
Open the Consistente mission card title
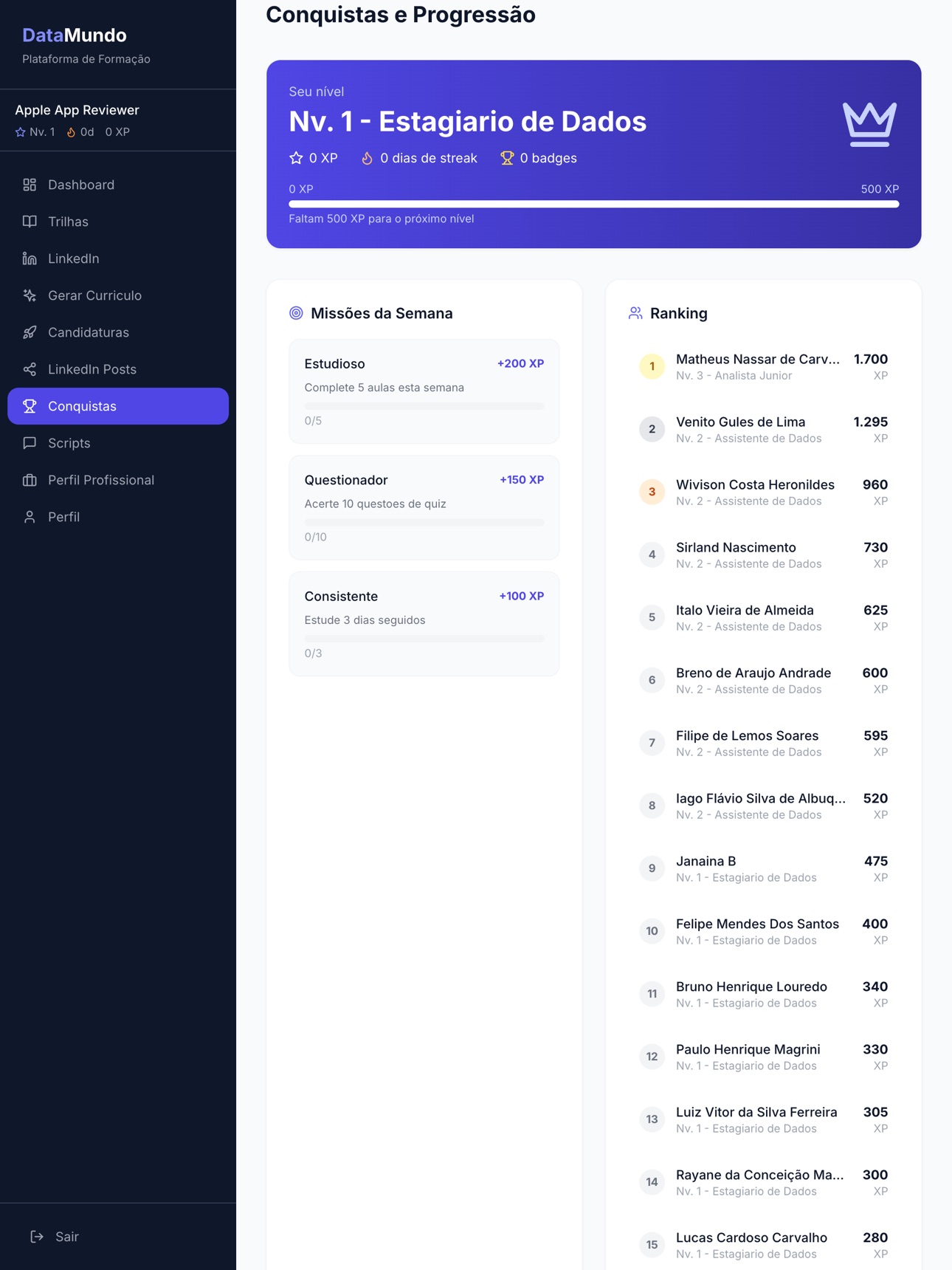[341, 597]
